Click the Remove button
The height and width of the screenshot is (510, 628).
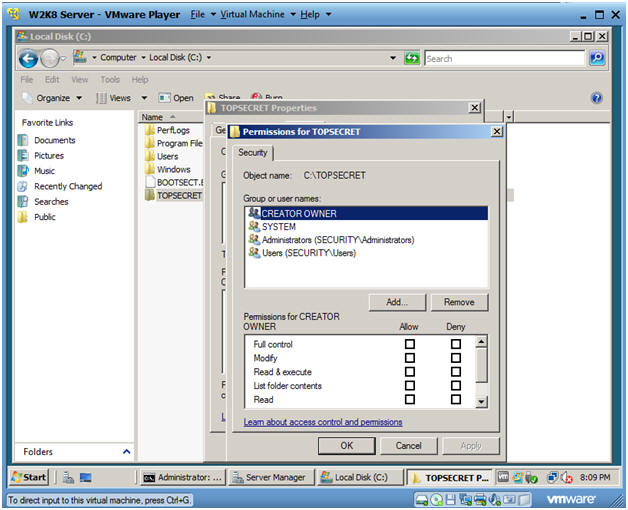[459, 302]
